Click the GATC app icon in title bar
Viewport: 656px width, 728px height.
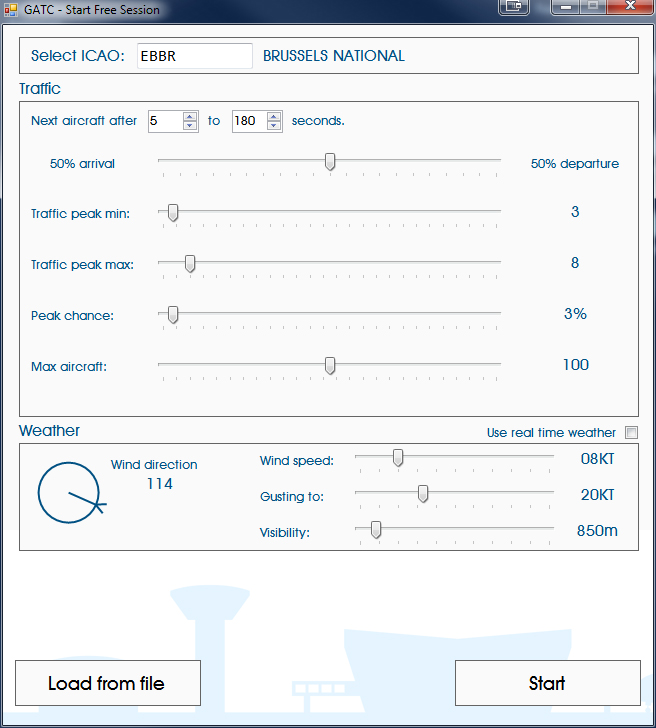click(x=11, y=10)
